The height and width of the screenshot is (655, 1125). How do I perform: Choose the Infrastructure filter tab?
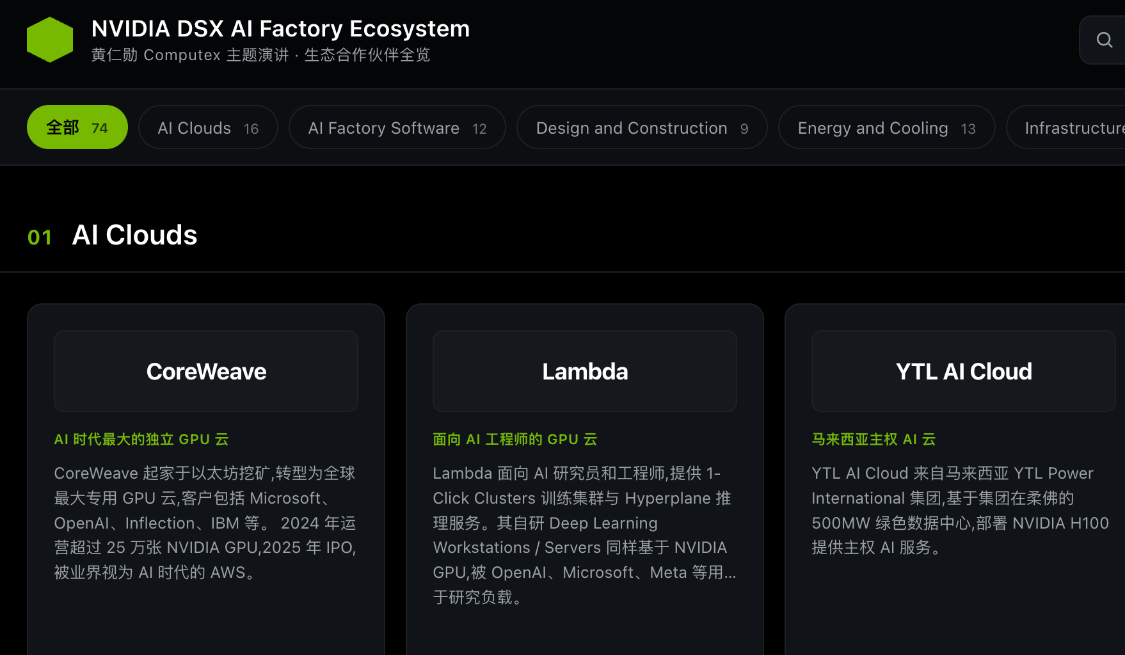point(1066,128)
